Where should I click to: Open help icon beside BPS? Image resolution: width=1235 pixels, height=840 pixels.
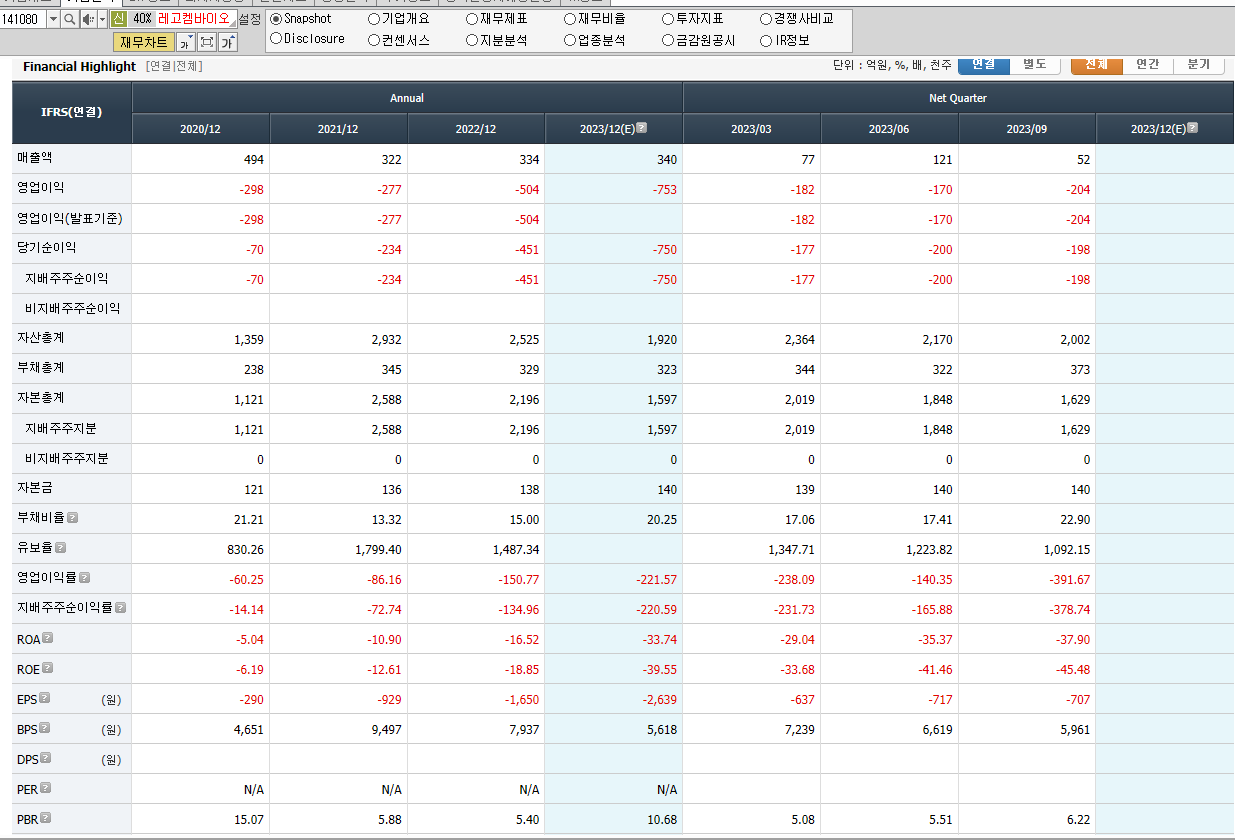[x=44, y=728]
